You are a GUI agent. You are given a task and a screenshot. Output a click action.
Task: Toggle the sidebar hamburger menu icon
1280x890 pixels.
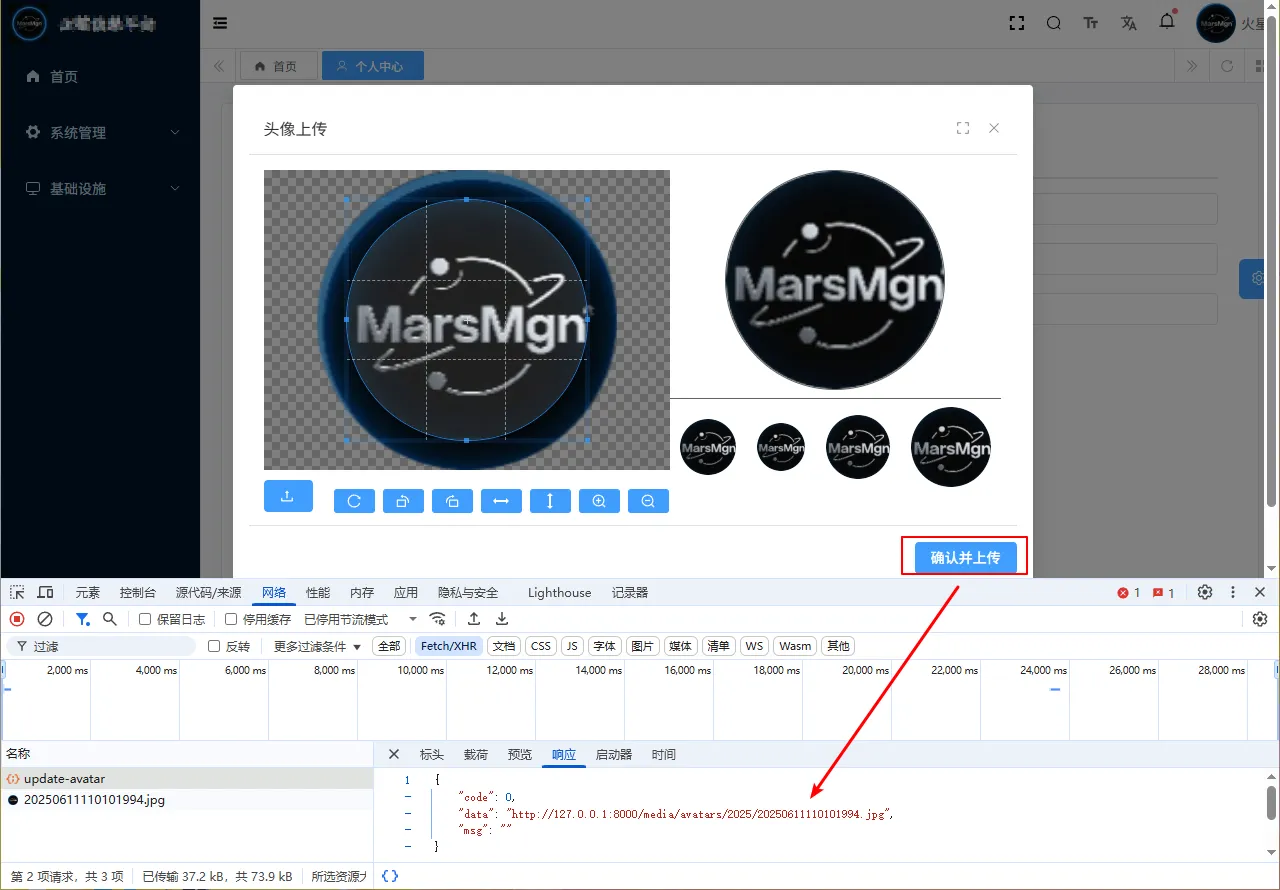pyautogui.click(x=220, y=23)
